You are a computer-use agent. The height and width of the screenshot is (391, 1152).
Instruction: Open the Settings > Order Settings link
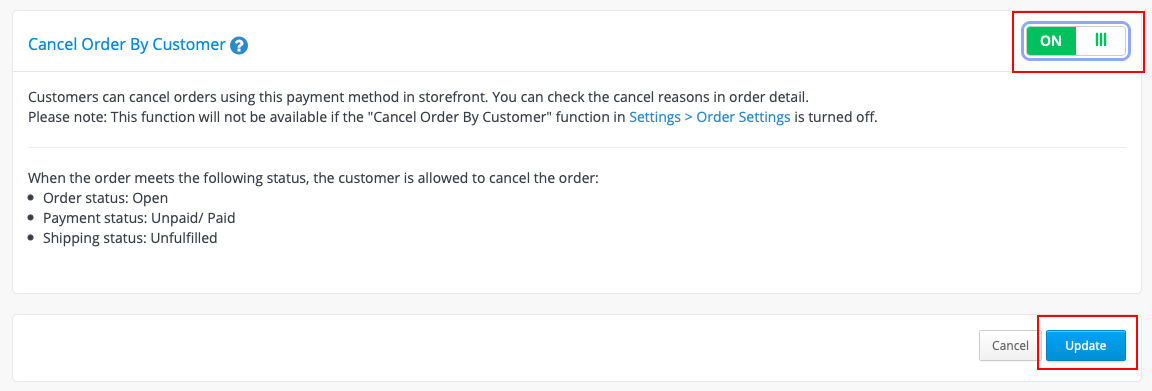(x=710, y=117)
